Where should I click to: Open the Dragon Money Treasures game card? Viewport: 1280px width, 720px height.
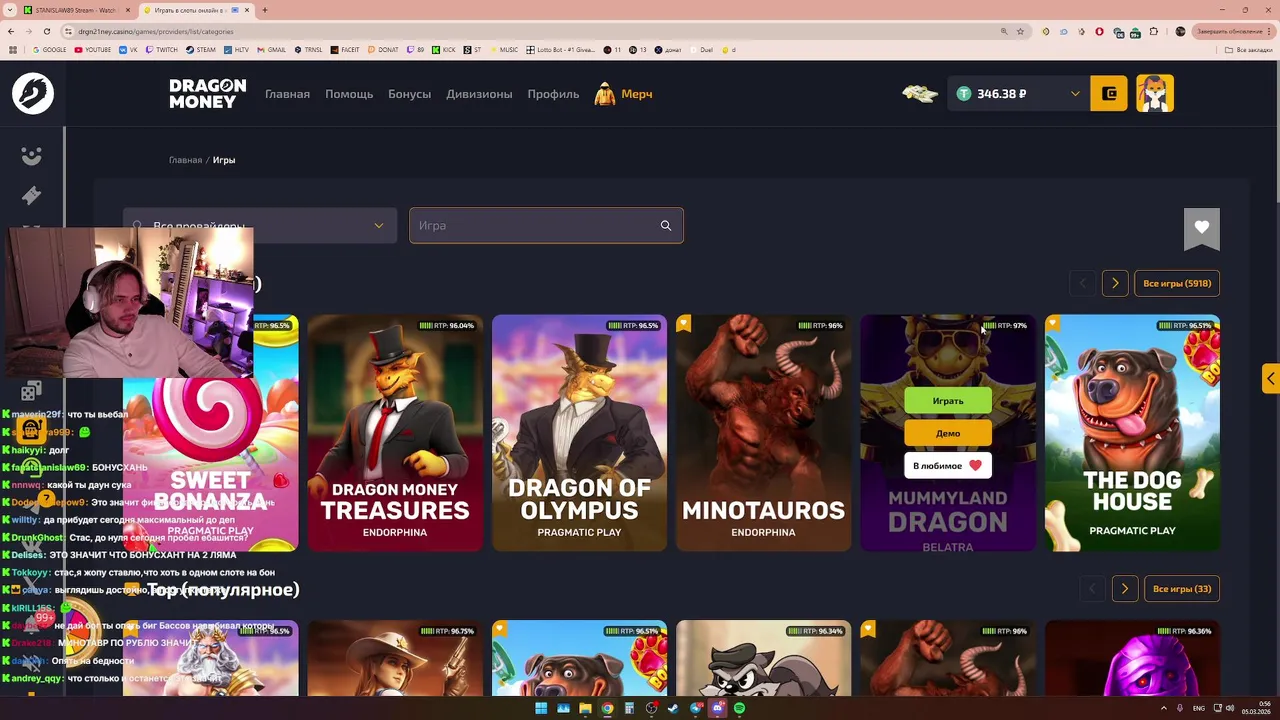(x=395, y=433)
